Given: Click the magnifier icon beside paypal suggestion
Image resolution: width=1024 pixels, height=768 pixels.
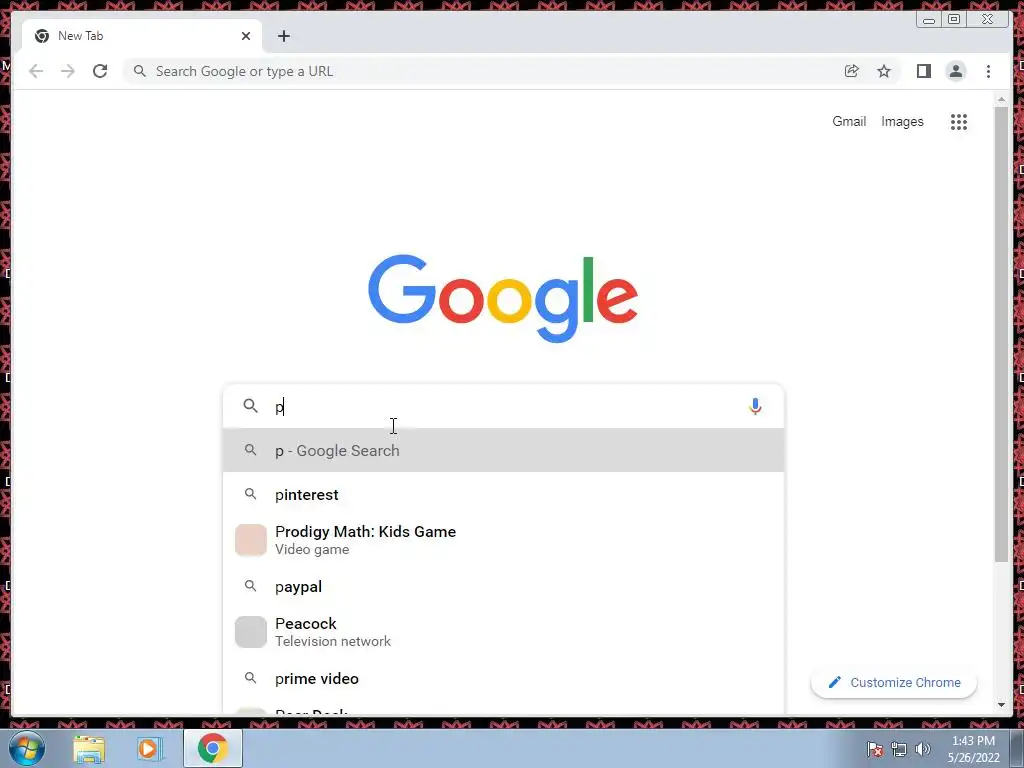Looking at the screenshot, I should click(x=251, y=586).
